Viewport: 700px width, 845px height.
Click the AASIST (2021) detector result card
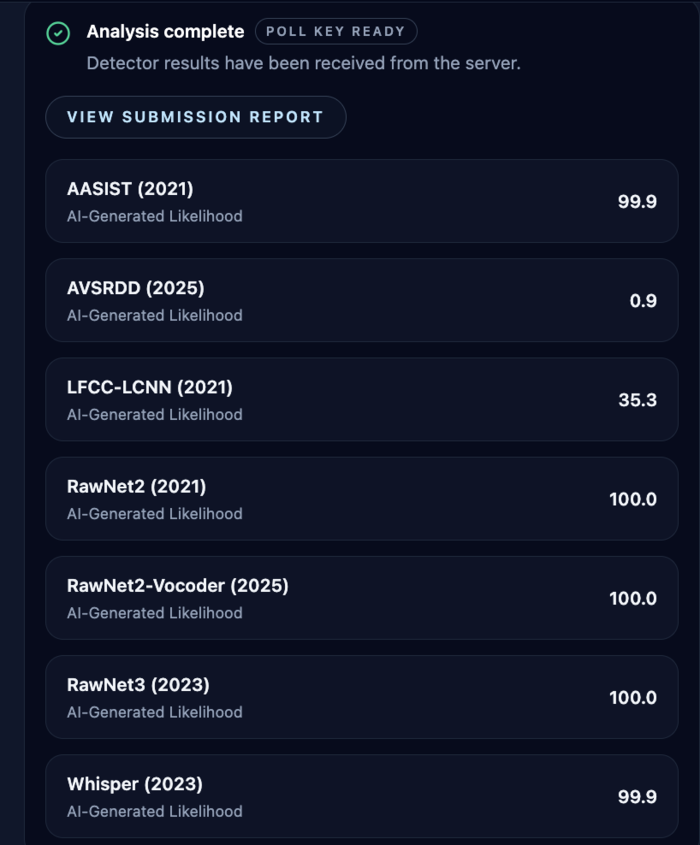358,201
